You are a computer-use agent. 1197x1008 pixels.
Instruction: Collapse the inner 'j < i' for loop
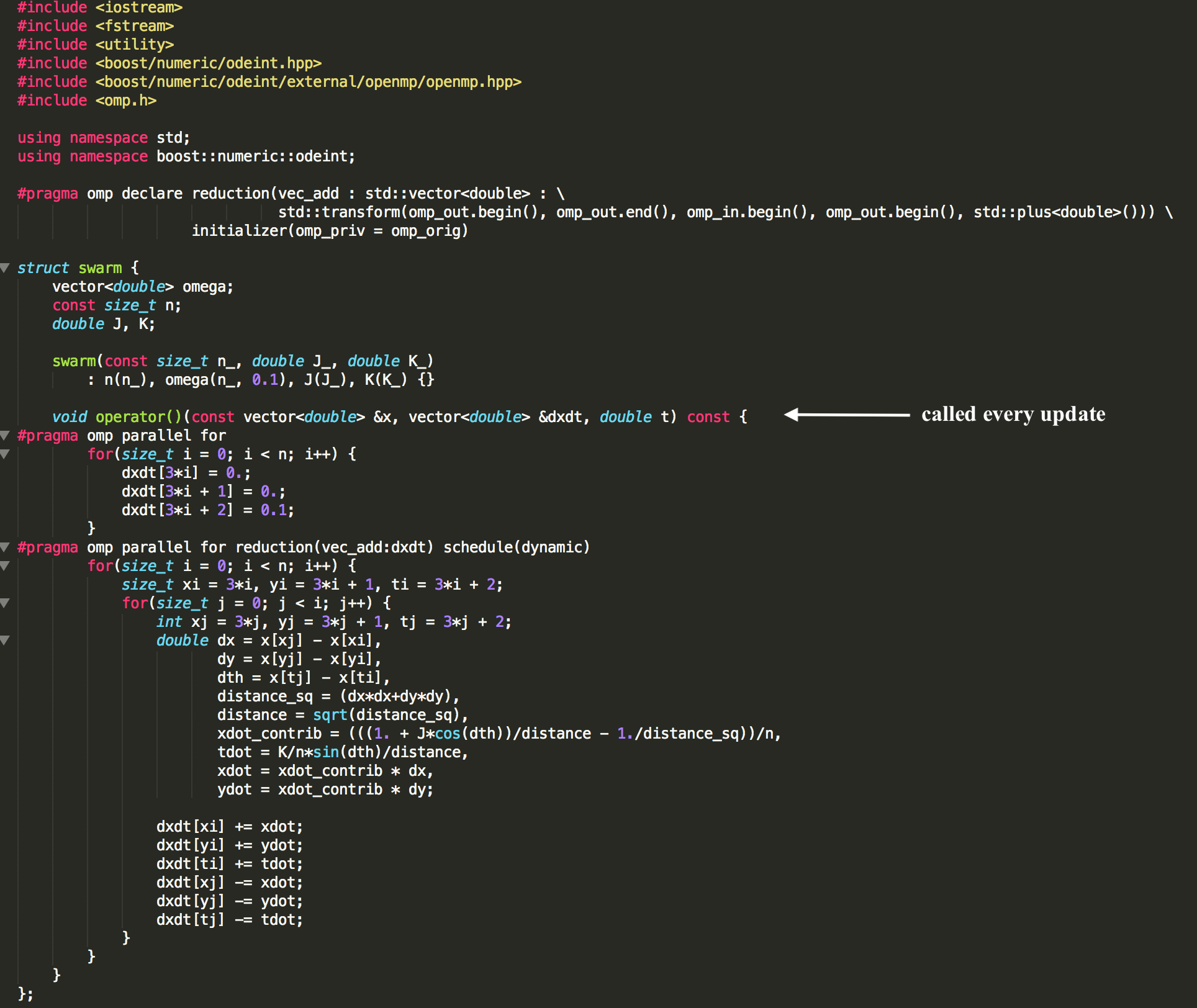click(5, 603)
